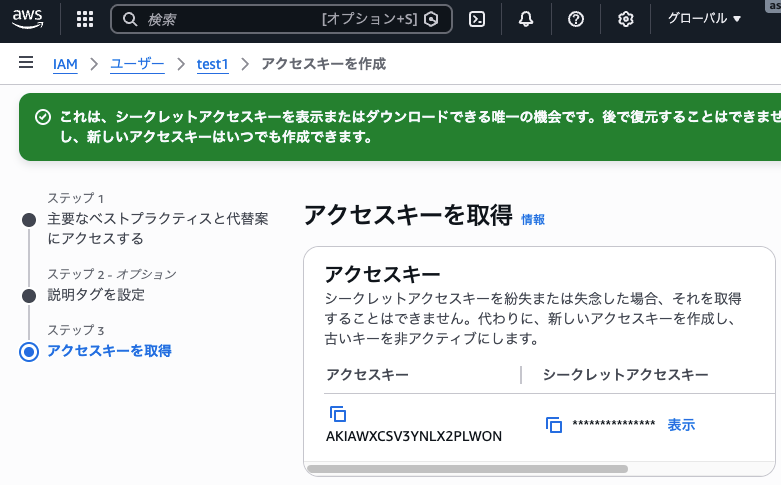Click the horizontal scrollbar under table
The height and width of the screenshot is (485, 781).
coord(468,469)
